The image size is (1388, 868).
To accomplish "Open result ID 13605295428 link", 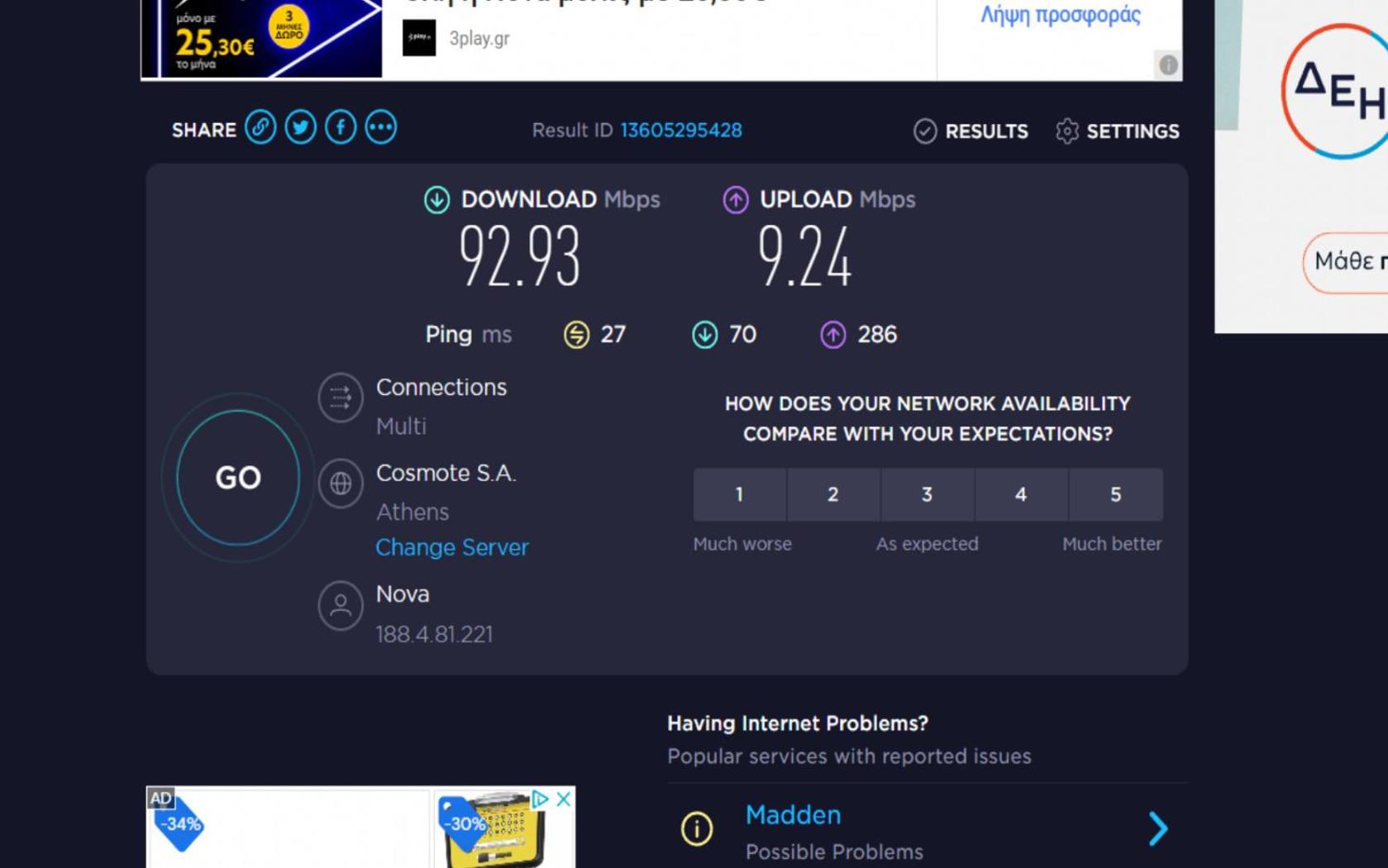I will tap(681, 131).
